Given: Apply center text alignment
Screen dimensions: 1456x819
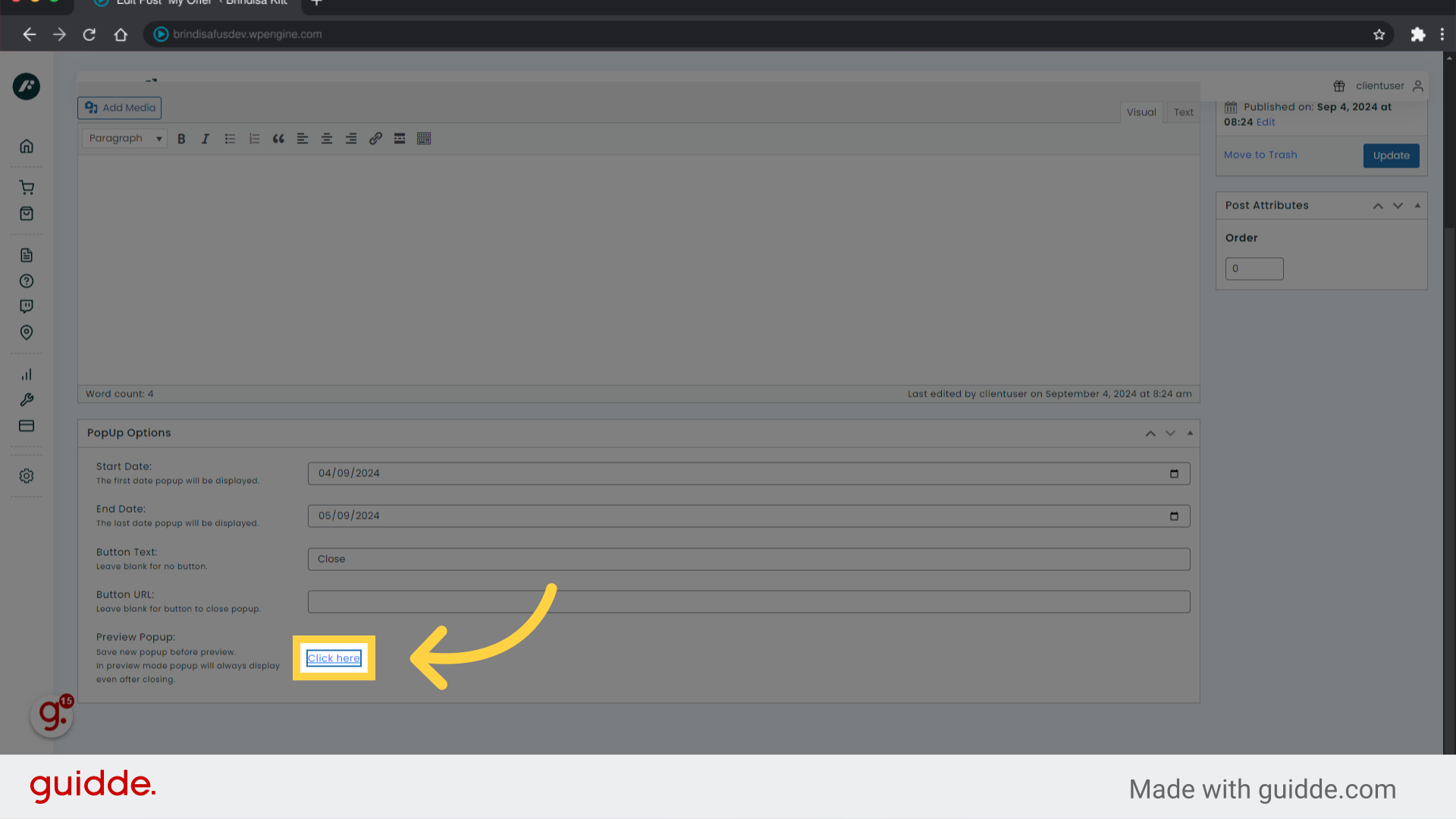Looking at the screenshot, I should pyautogui.click(x=327, y=138).
